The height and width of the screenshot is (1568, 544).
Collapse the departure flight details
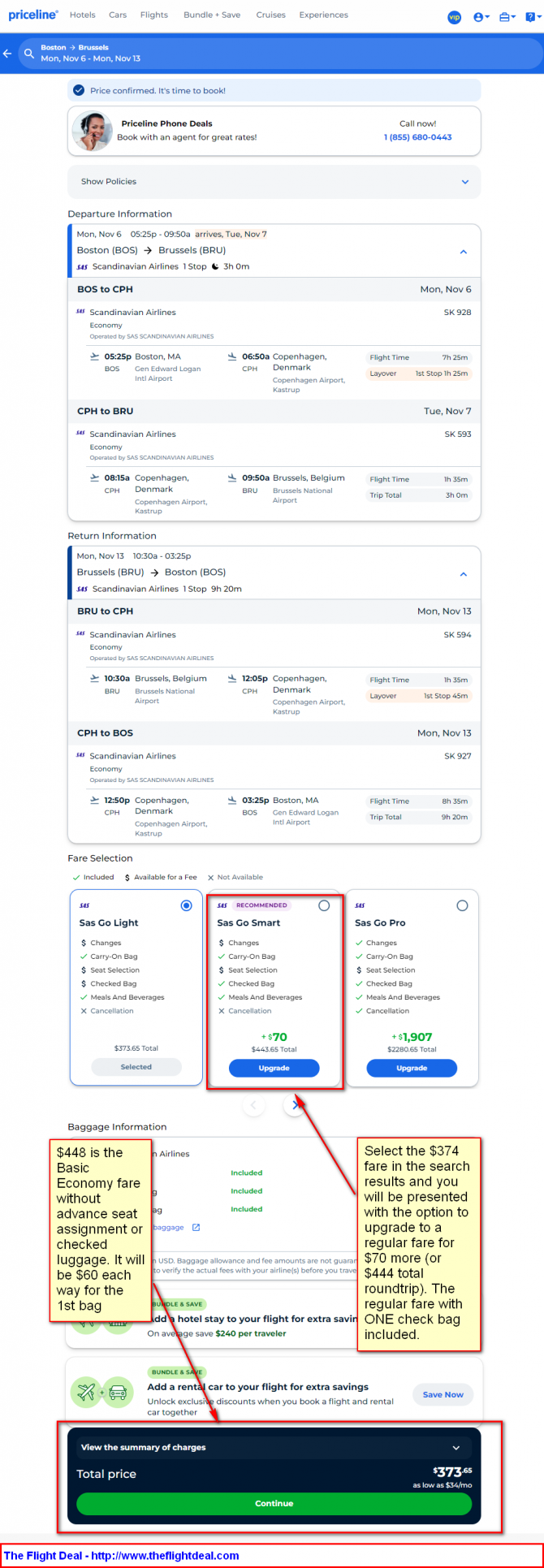coord(464,252)
